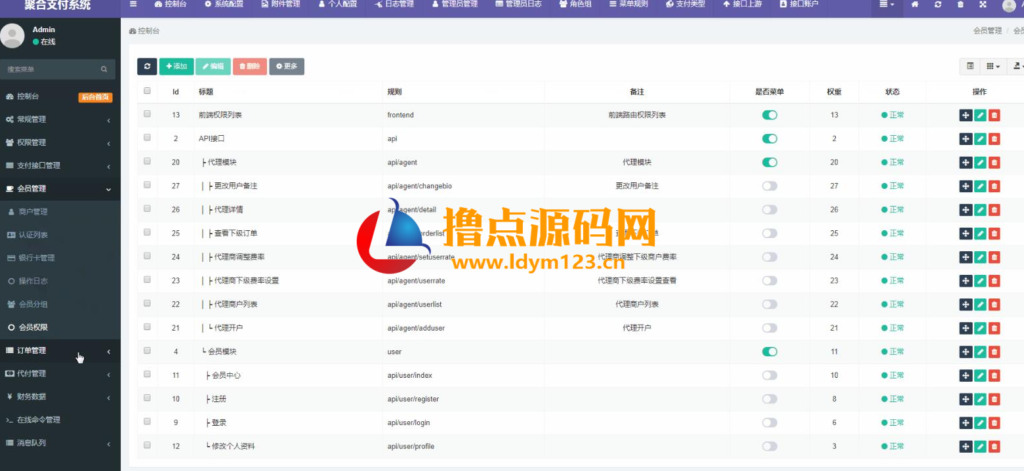1024x471 pixels.
Task: Click edit icon for 代理详情 row
Action: click(x=980, y=209)
